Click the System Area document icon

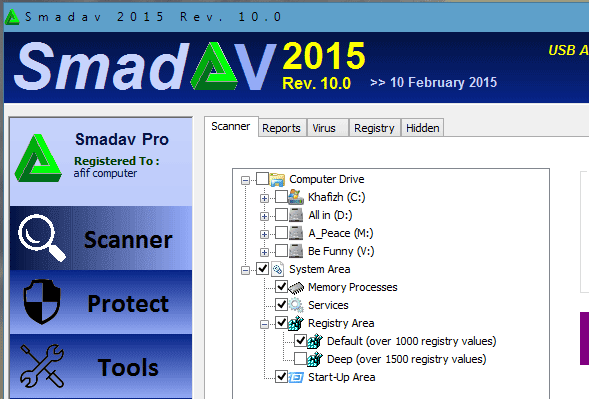click(277, 269)
